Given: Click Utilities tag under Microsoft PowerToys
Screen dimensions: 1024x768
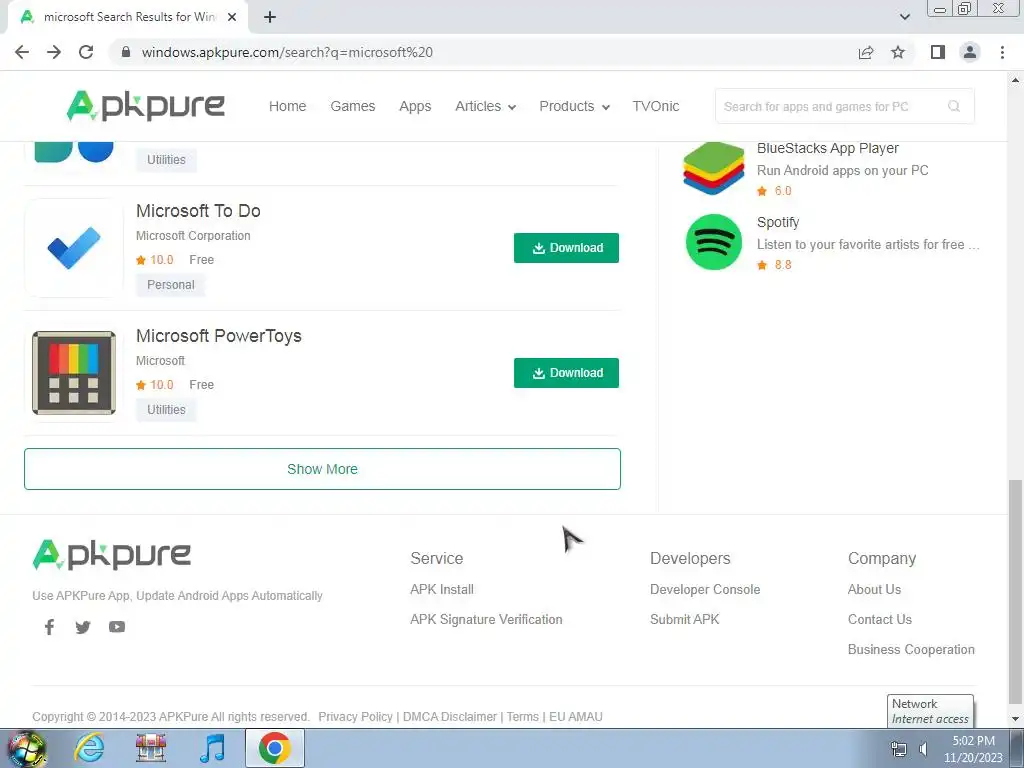Looking at the screenshot, I should (x=166, y=409).
